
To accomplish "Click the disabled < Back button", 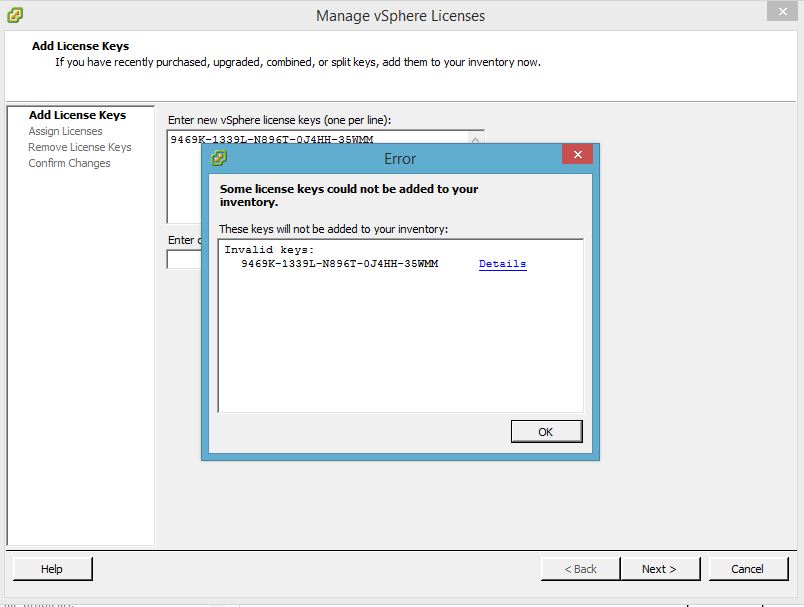I will coord(580,569).
